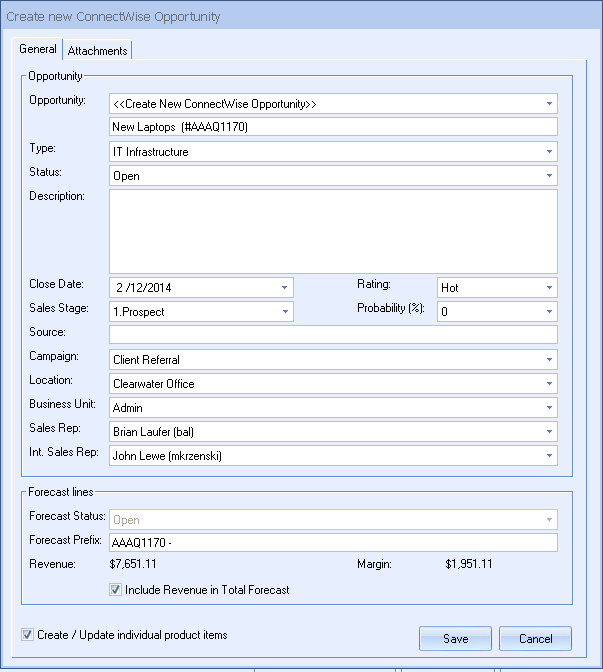
Task: Click the Forecast lines group label
Action: click(x=60, y=492)
